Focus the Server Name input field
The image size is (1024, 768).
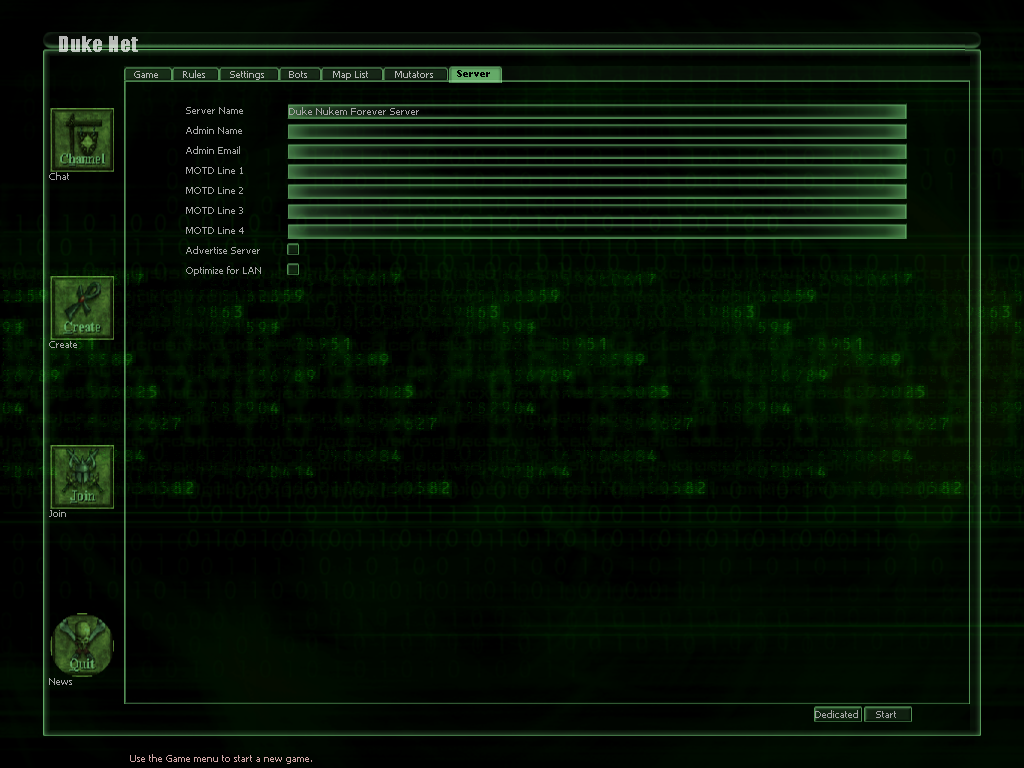click(597, 112)
